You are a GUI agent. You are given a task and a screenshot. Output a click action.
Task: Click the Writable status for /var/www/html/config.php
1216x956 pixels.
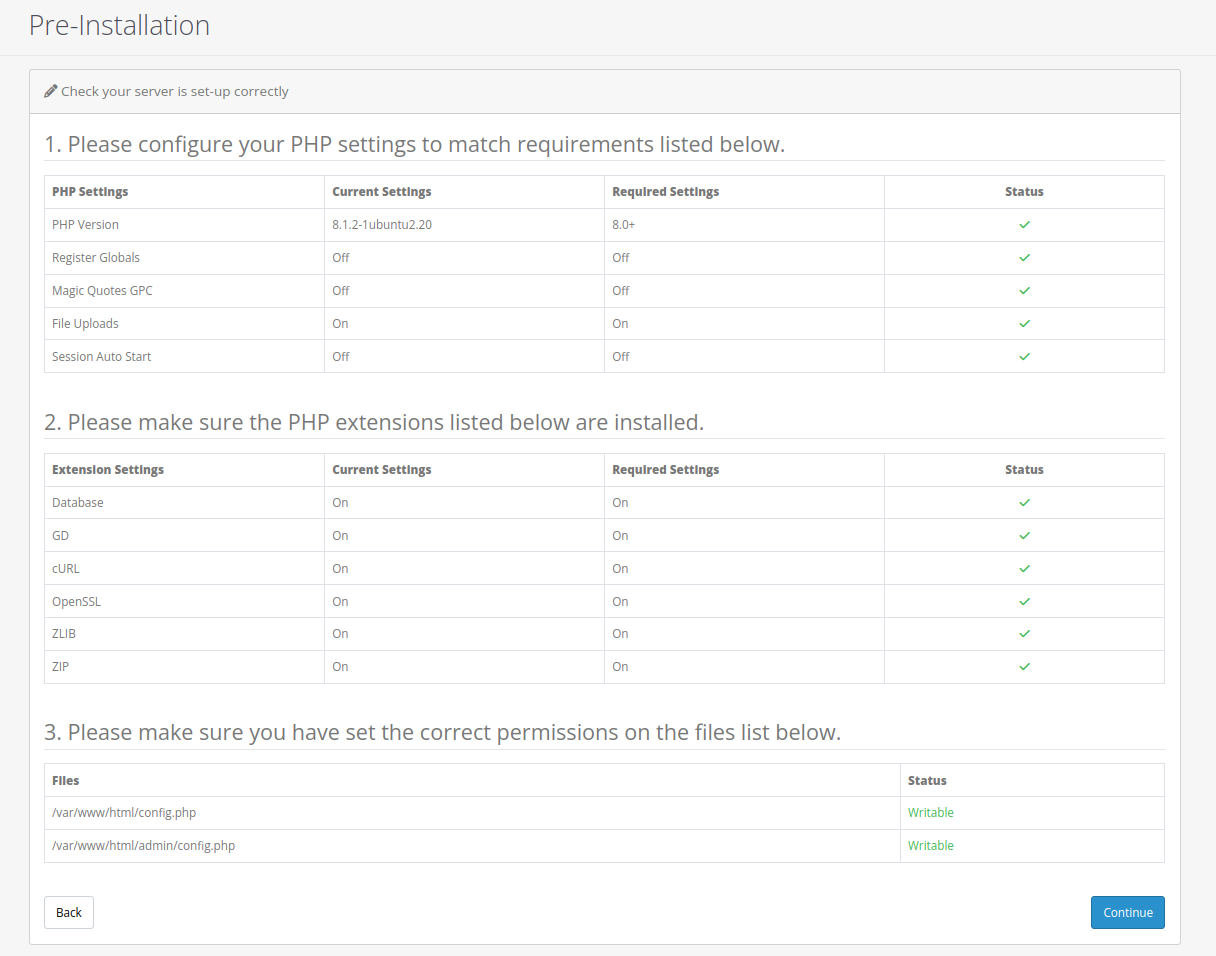click(930, 813)
